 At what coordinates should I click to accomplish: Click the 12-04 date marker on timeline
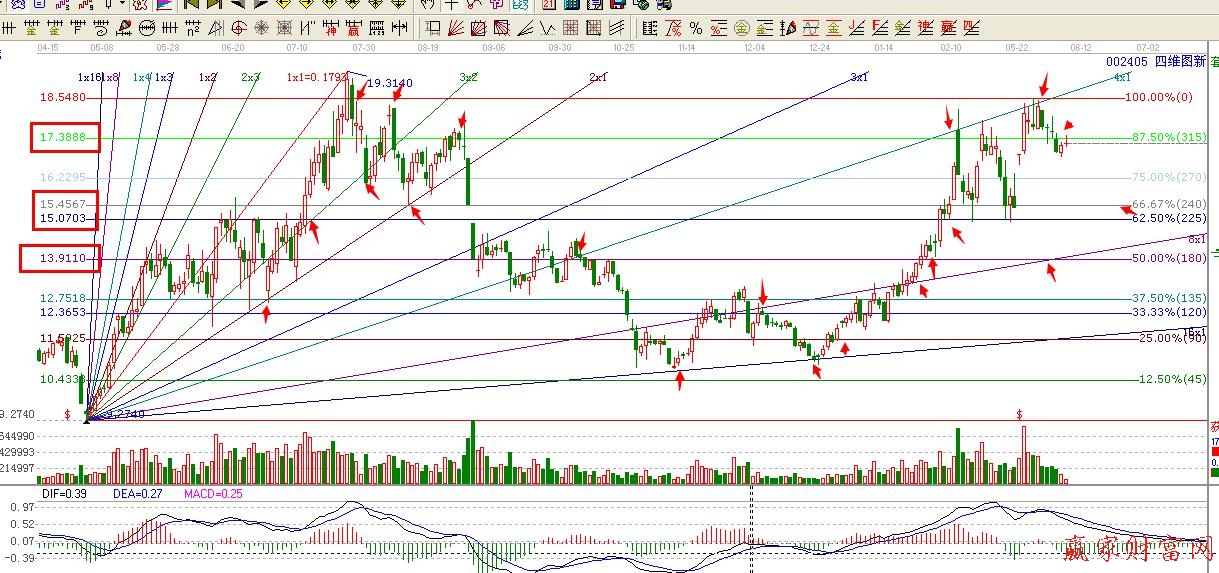755,47
